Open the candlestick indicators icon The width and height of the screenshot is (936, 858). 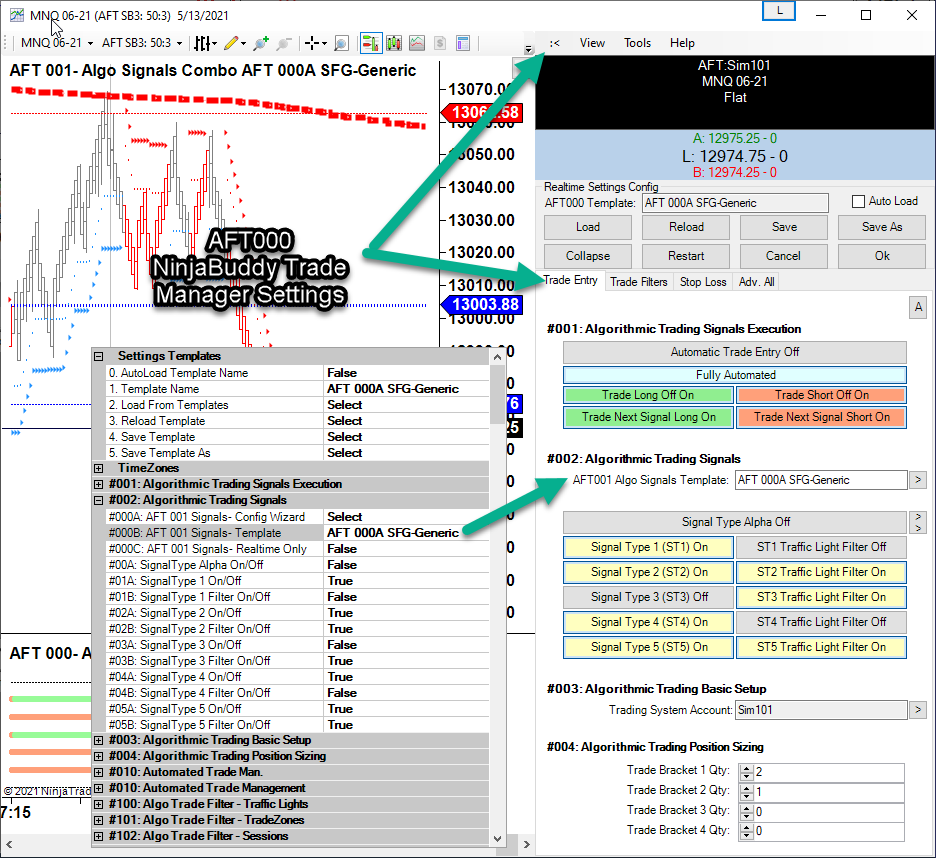click(x=393, y=43)
